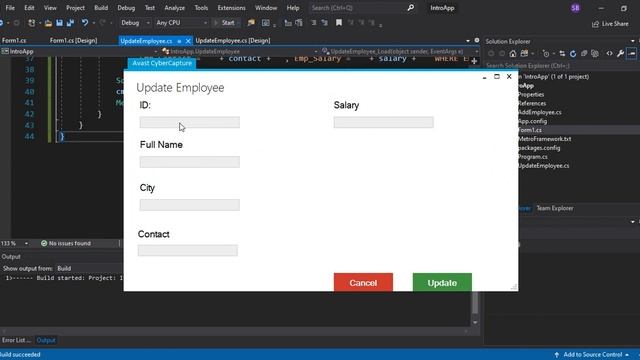
Task: Click the Home icon in Solution Explorer
Action: click(x=513, y=53)
